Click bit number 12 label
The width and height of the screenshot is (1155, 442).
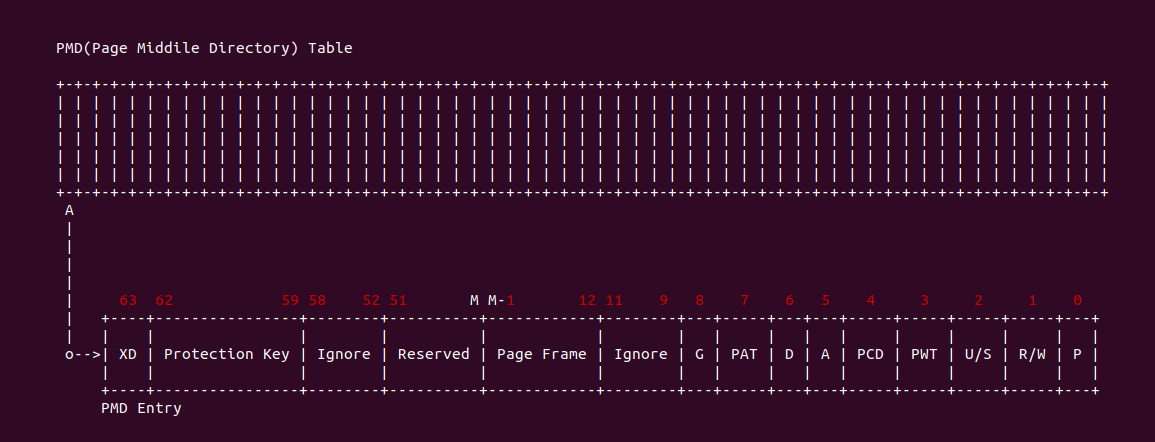click(587, 300)
